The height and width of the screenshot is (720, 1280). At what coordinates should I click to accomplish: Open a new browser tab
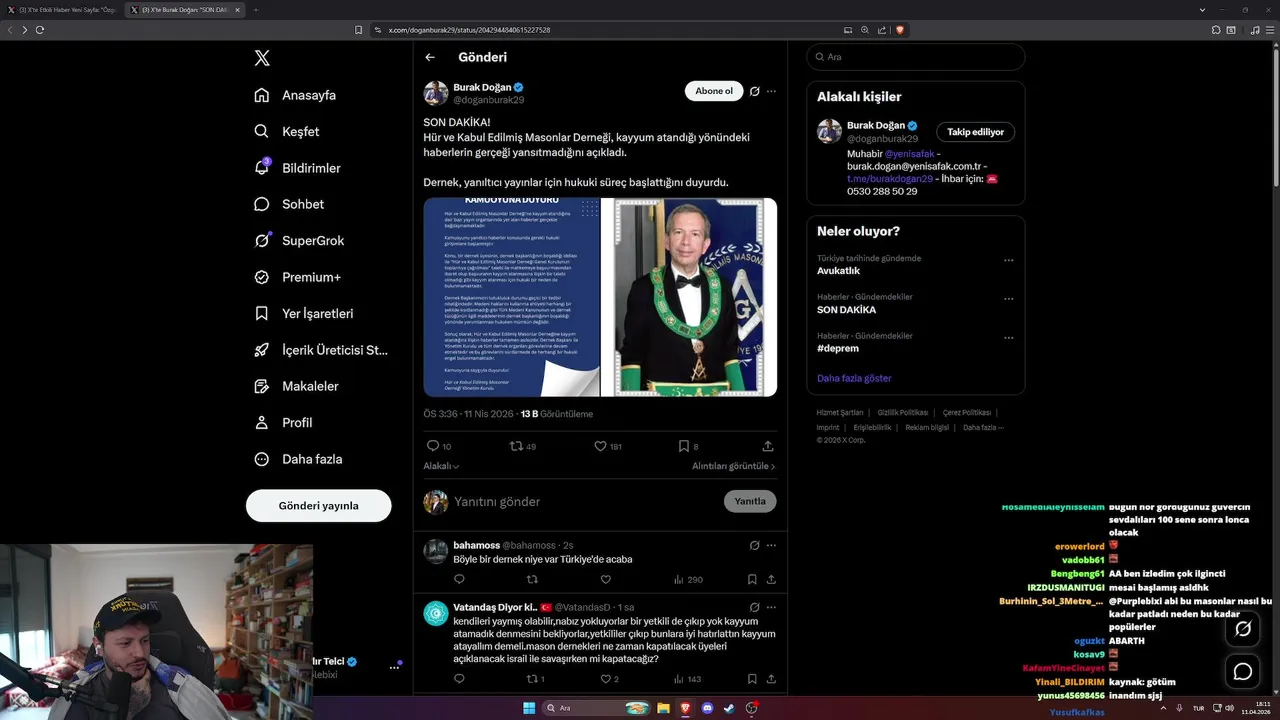click(x=255, y=9)
